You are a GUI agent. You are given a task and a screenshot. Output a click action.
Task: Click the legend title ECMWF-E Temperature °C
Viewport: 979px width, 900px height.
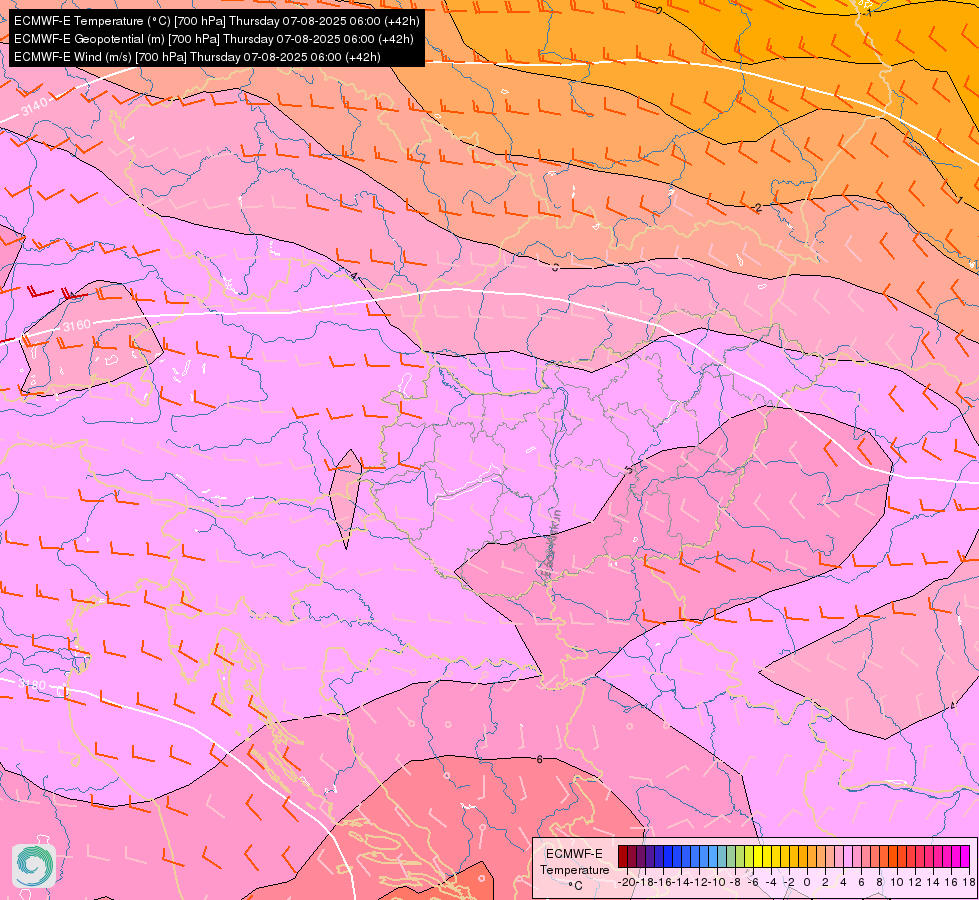click(x=574, y=869)
